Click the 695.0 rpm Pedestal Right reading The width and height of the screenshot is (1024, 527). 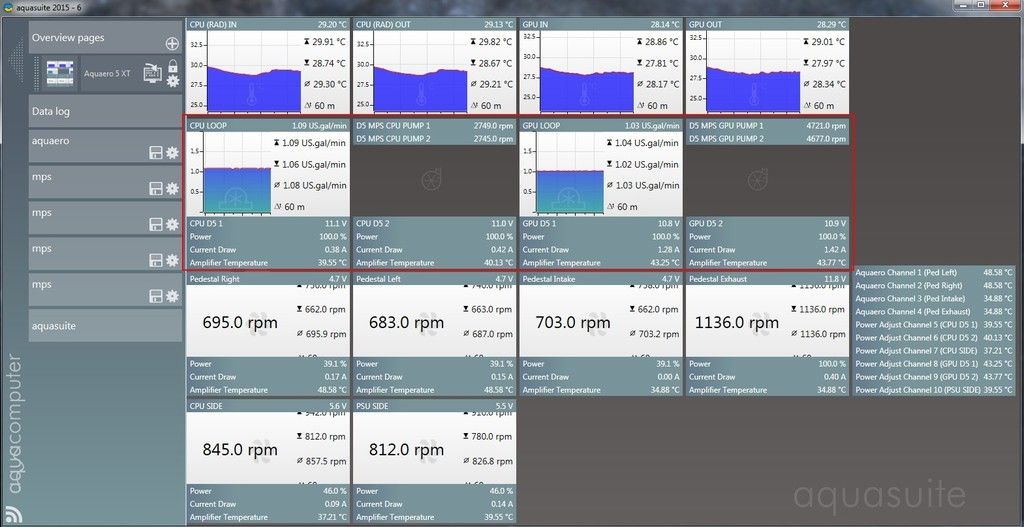(x=240, y=322)
